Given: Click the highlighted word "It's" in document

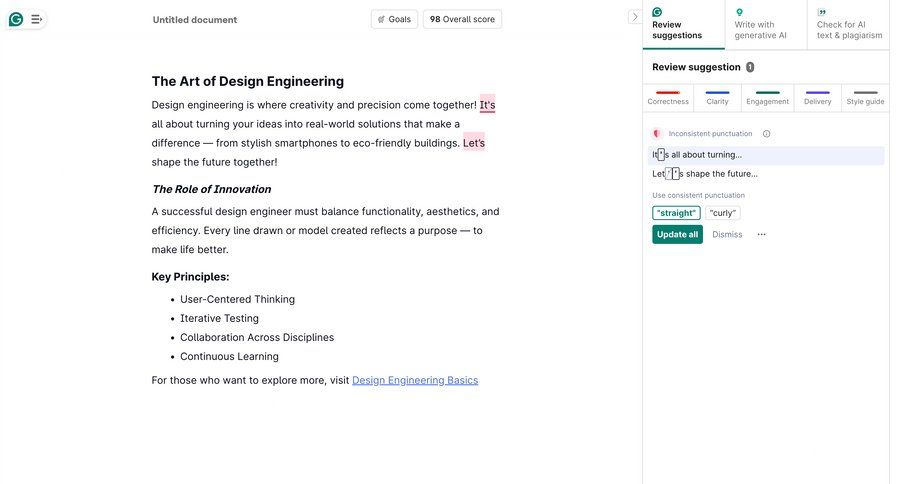Looking at the screenshot, I should click(487, 104).
